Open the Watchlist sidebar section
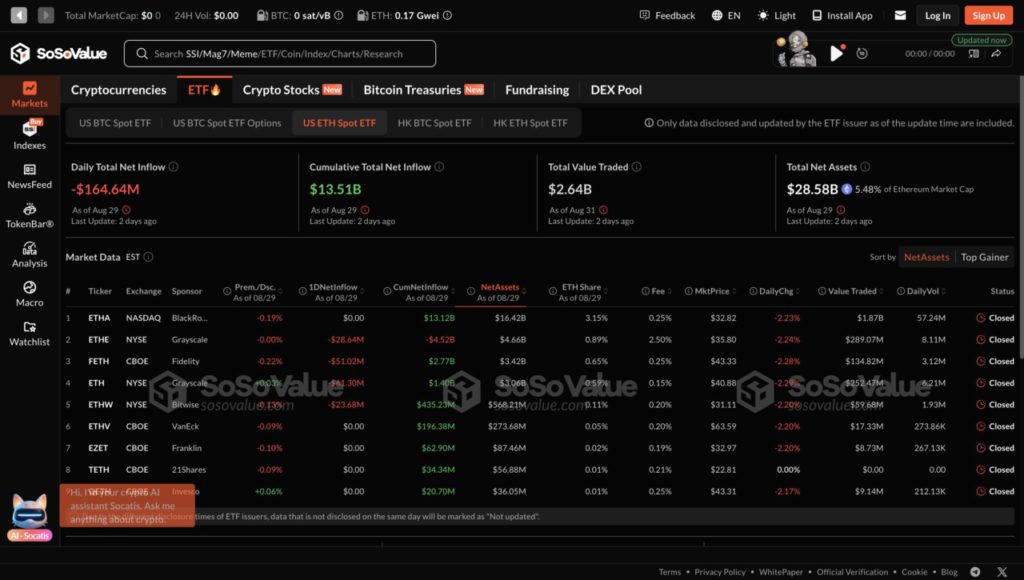The width and height of the screenshot is (1024, 580). (29, 333)
